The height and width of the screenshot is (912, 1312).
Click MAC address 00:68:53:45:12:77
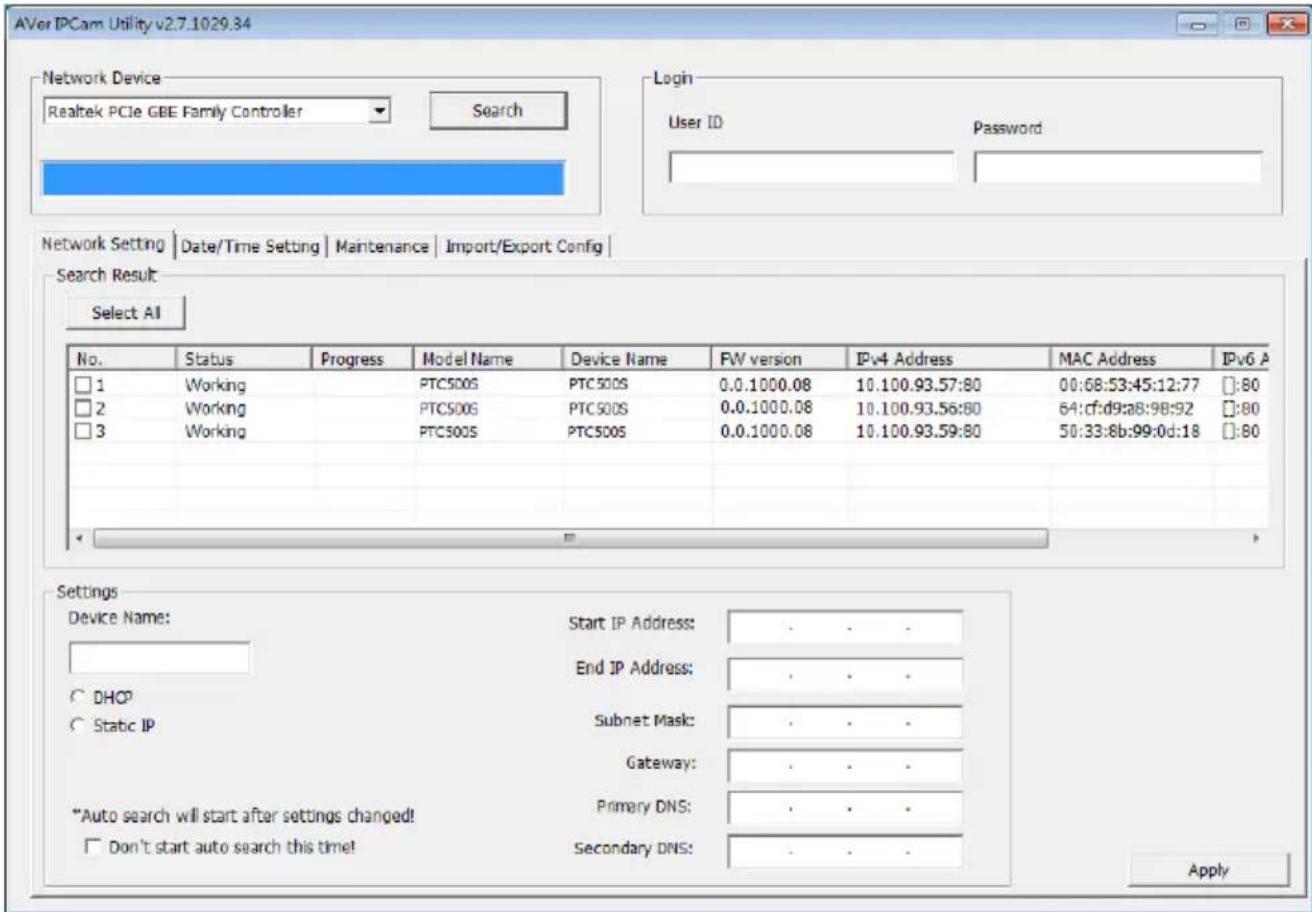pyautogui.click(x=1128, y=384)
